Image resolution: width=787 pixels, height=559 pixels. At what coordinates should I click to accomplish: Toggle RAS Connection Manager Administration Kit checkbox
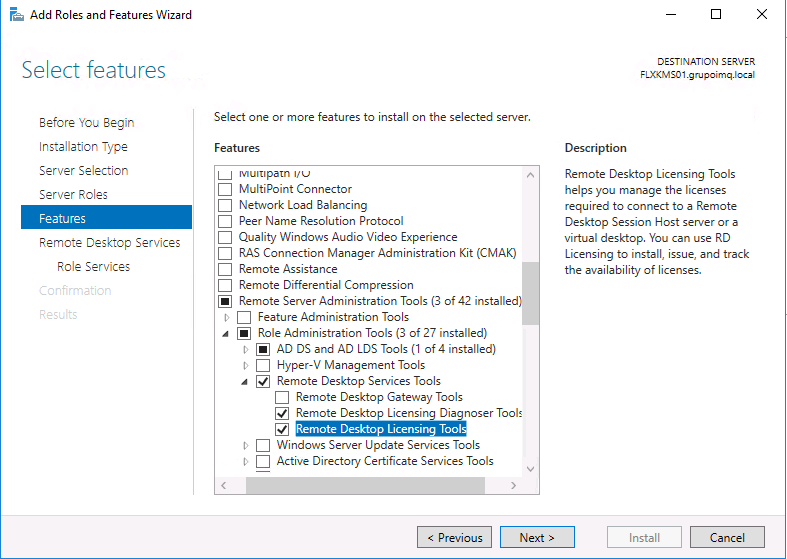225,253
